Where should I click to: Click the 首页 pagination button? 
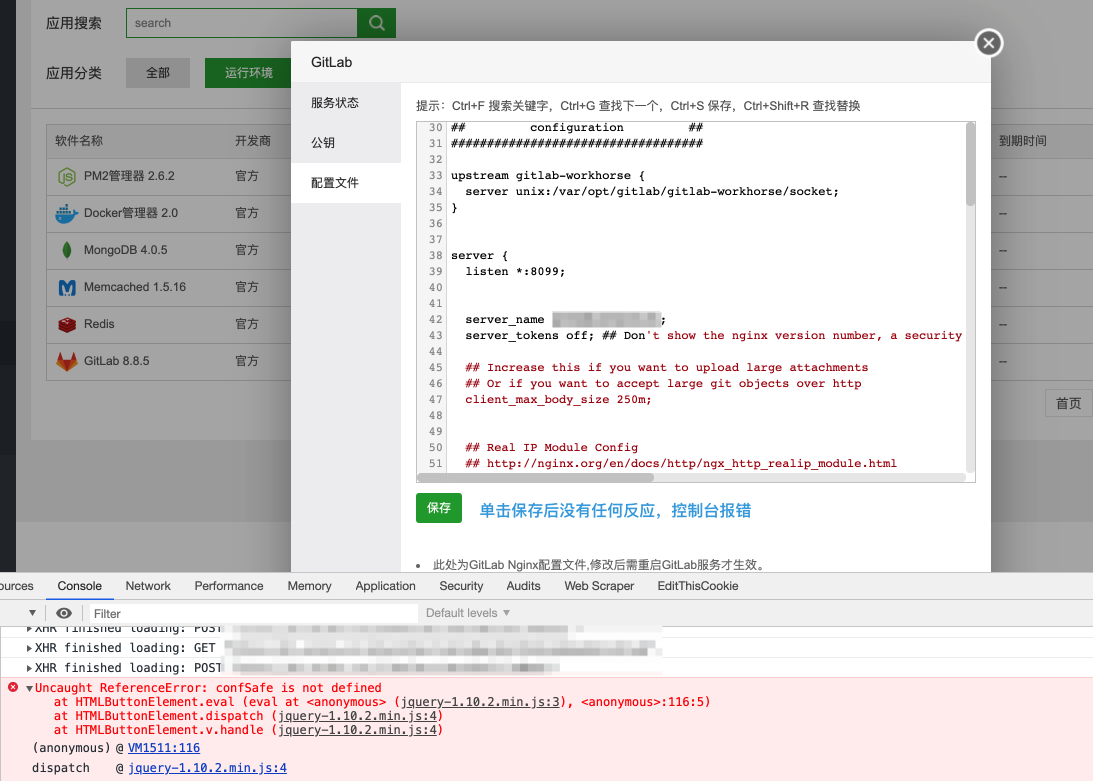click(1069, 404)
